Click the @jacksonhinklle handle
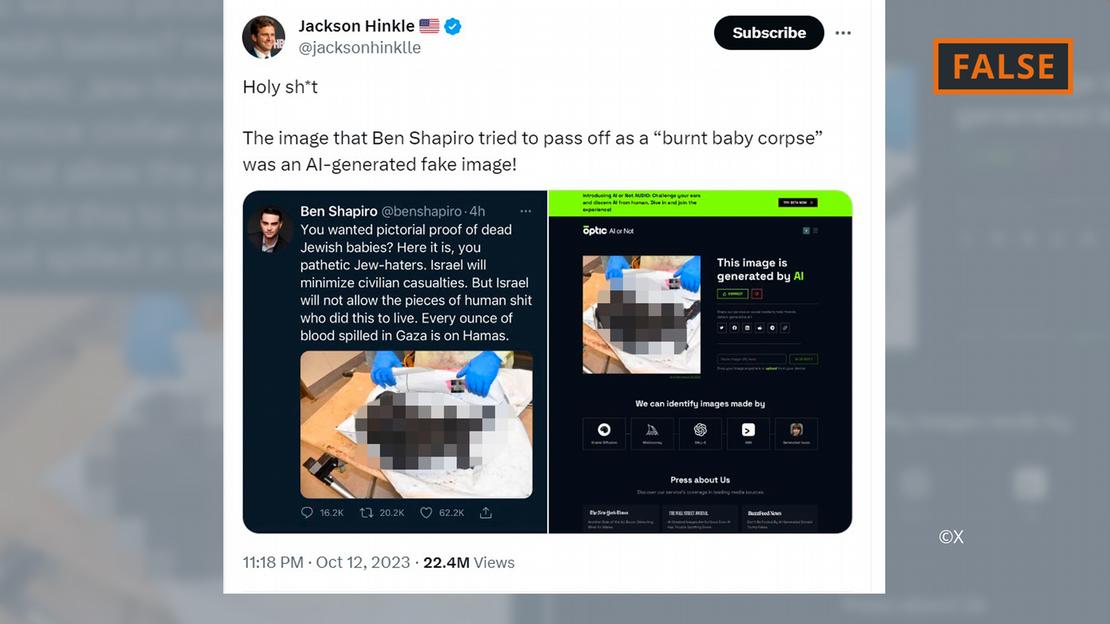 (x=360, y=47)
